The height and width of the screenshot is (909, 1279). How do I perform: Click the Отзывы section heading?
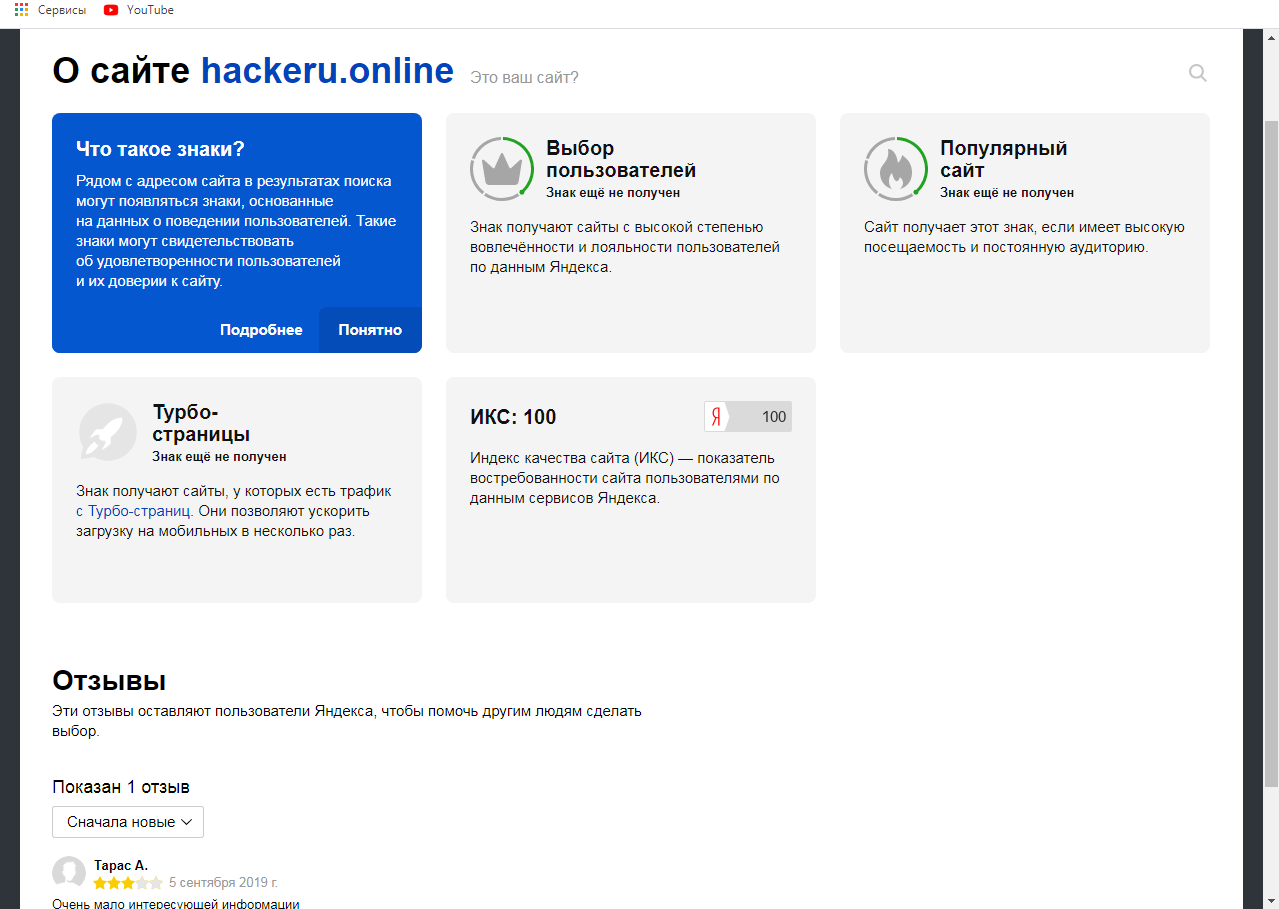109,681
